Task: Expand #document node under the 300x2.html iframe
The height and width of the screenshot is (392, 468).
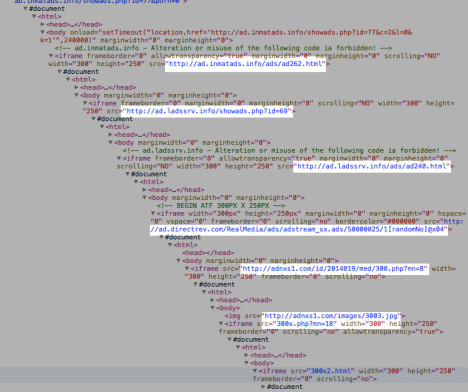Action: point(263,386)
